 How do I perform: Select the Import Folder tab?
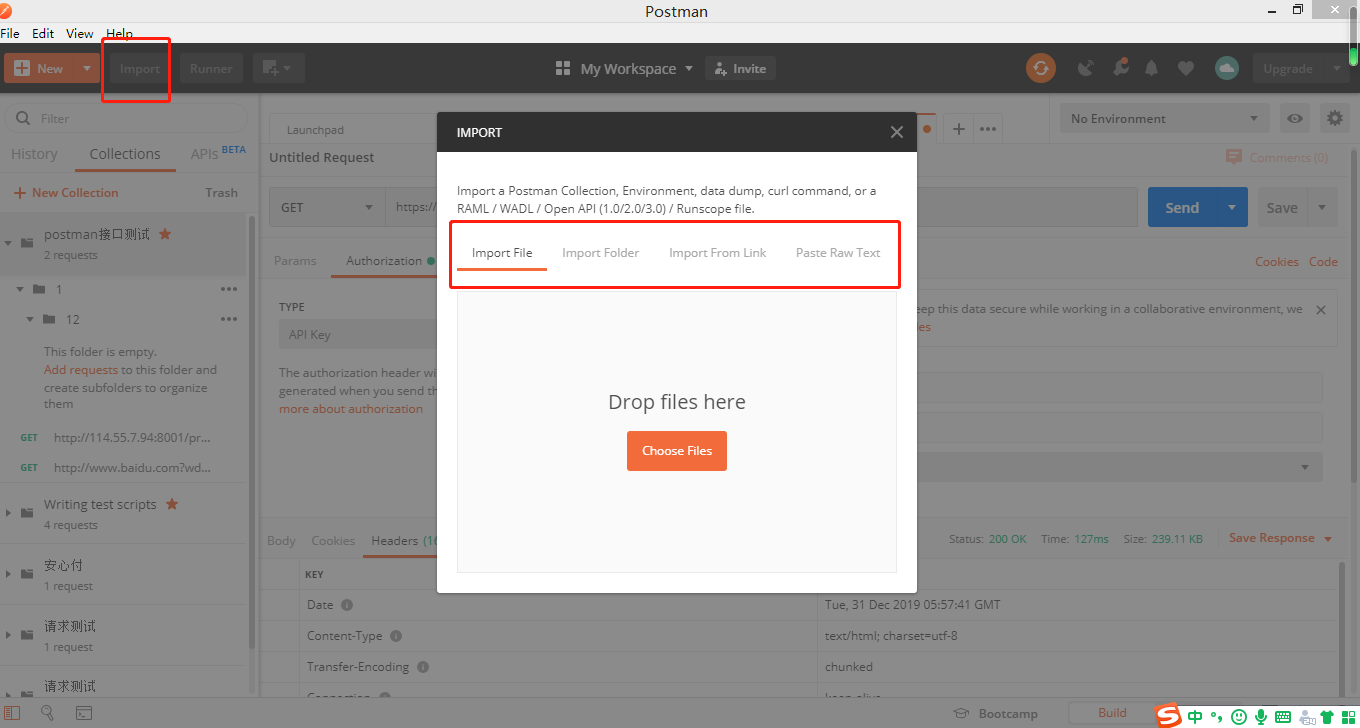[601, 252]
